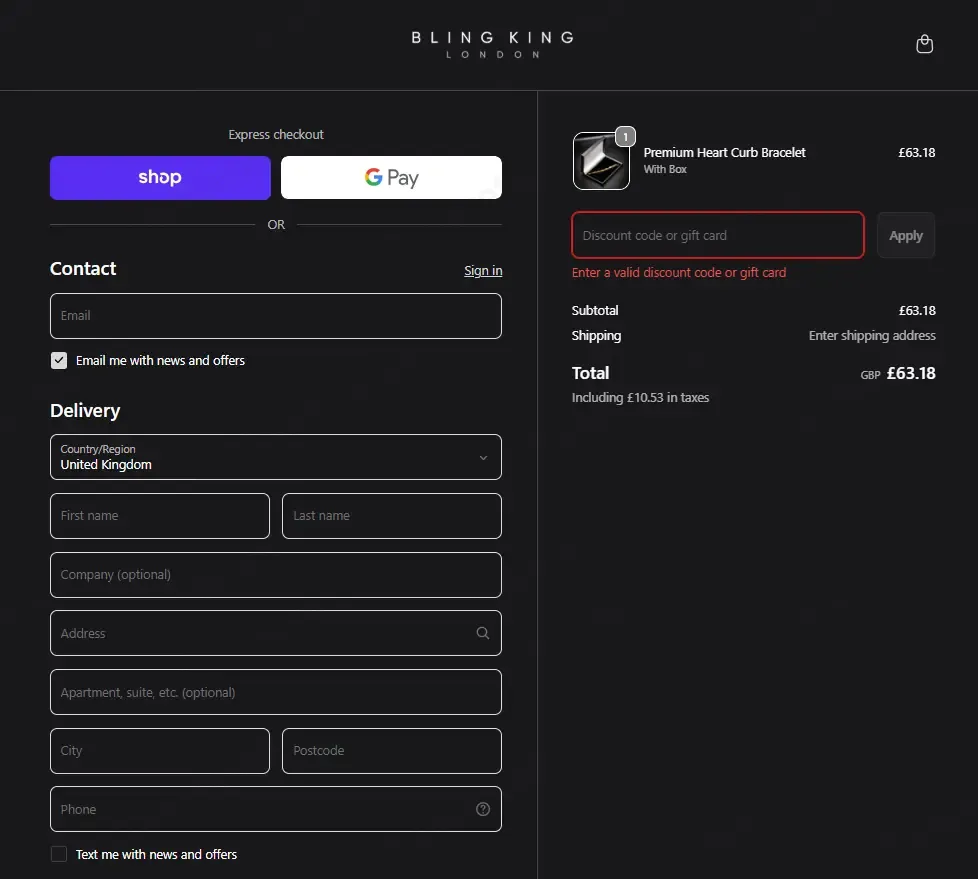Select the First name field
This screenshot has height=879, width=978.
click(160, 516)
